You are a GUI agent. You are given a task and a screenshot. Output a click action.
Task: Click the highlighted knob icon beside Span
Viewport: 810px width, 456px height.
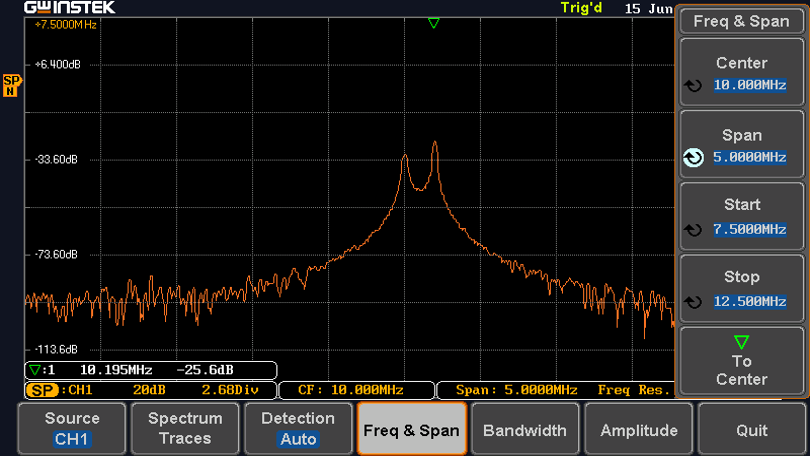click(x=693, y=158)
